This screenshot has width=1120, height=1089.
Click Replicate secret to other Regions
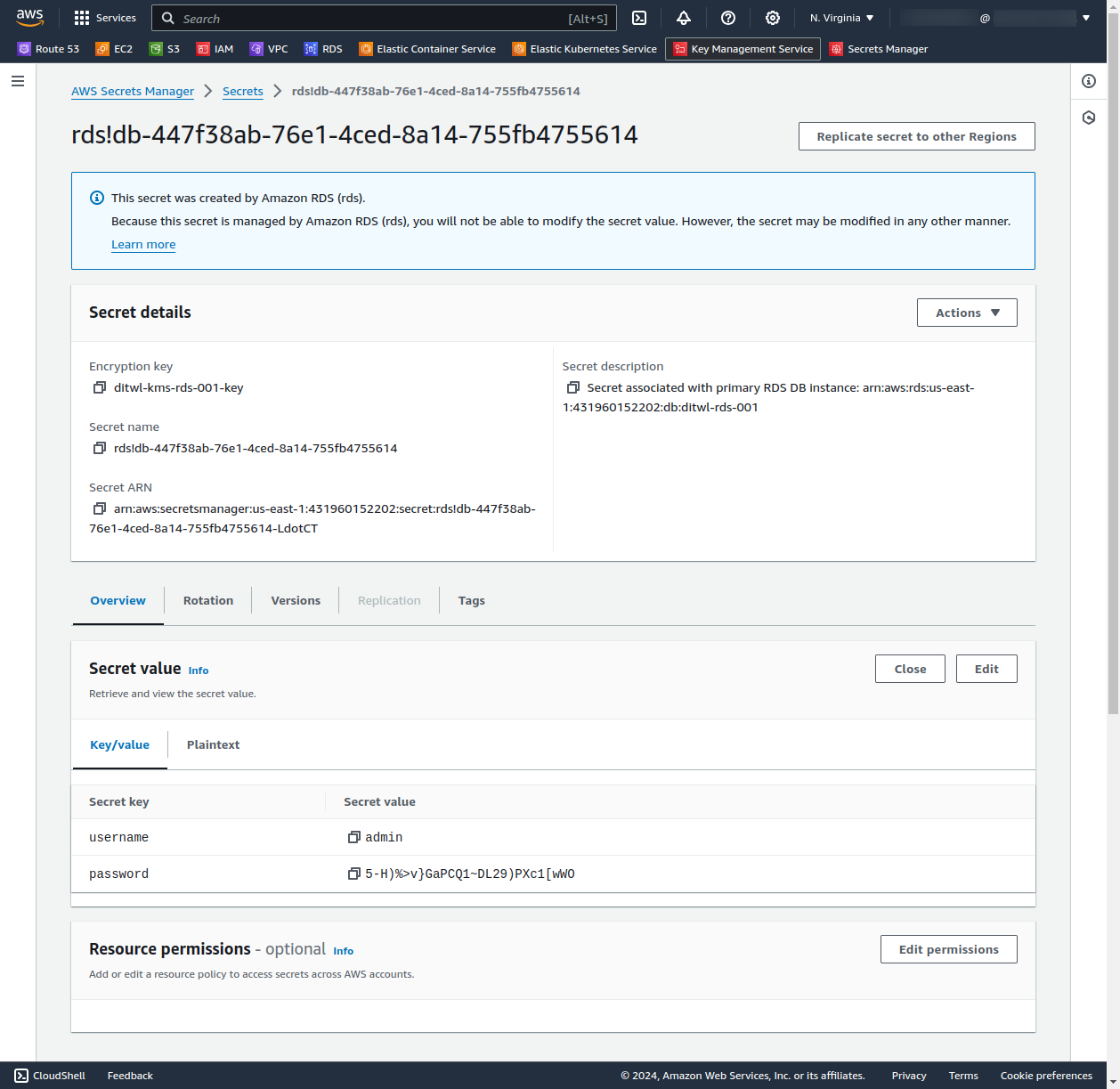pos(916,136)
